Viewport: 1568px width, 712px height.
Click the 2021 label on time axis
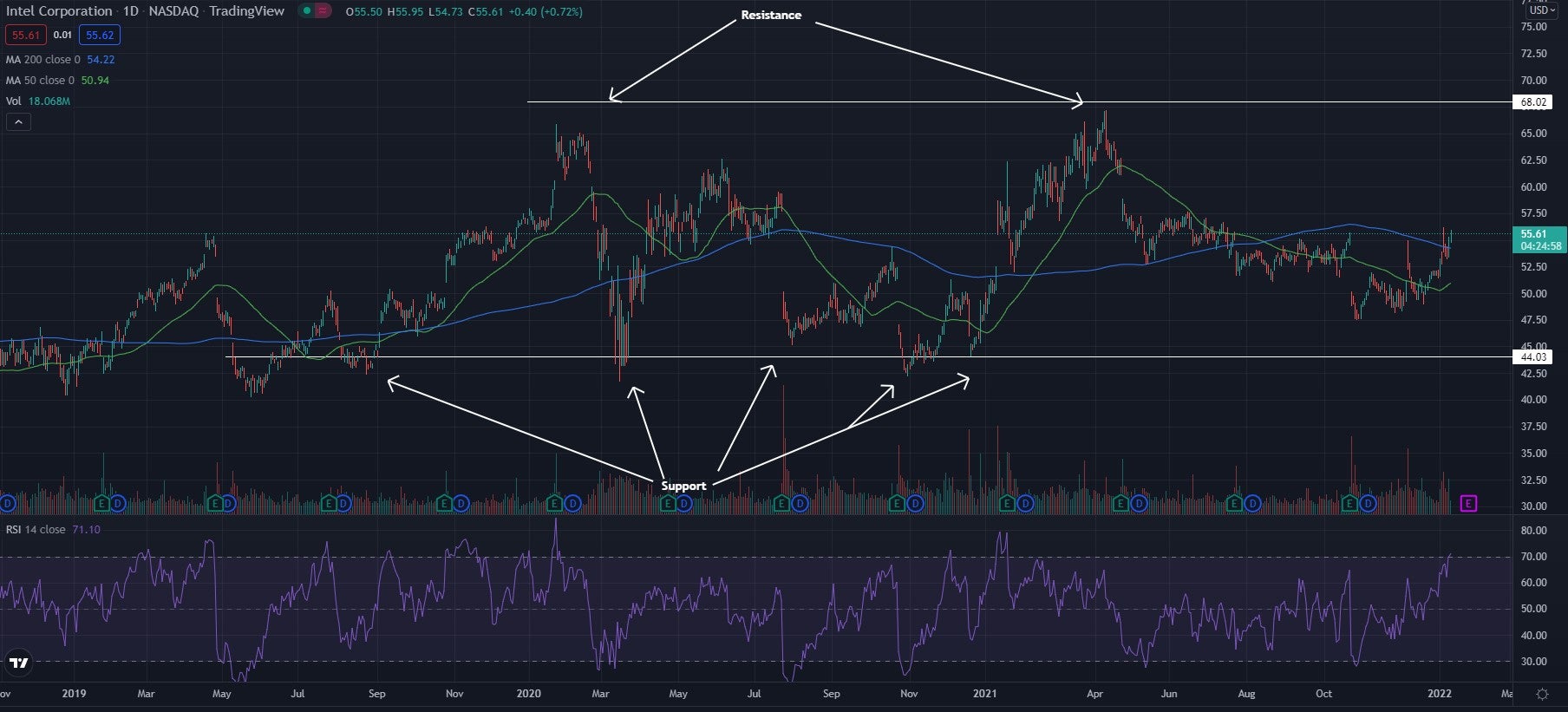point(984,694)
